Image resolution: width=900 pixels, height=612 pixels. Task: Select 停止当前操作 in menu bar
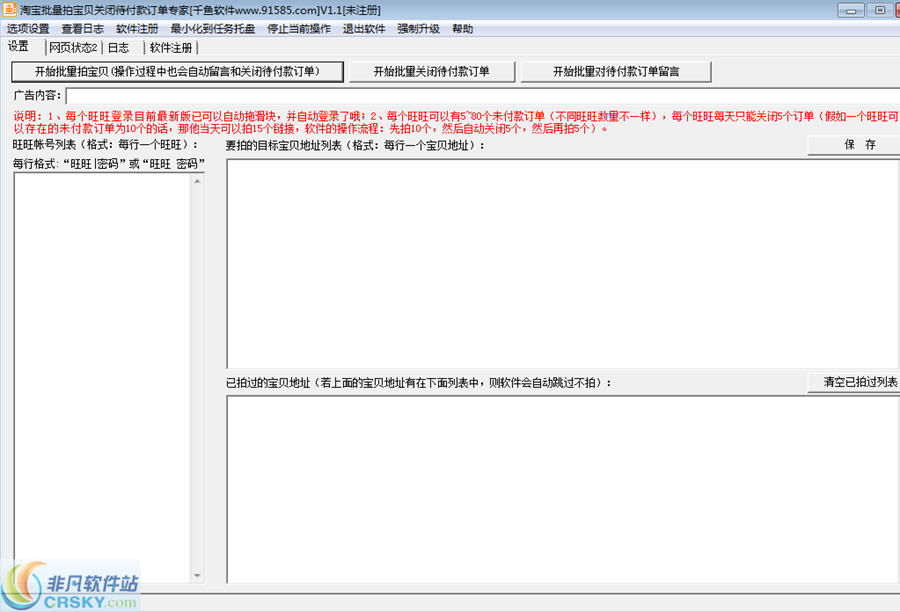tap(299, 29)
